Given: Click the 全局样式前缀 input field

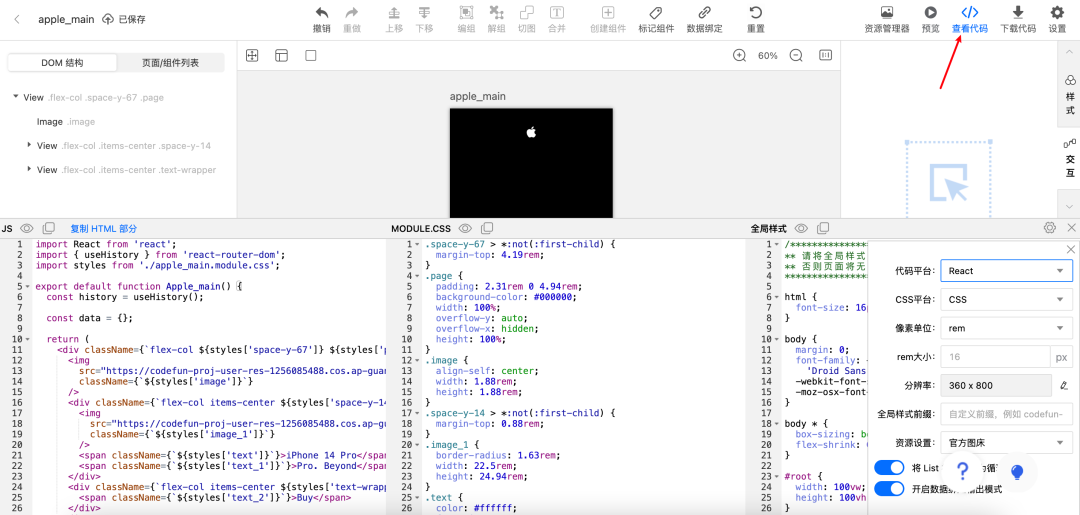Looking at the screenshot, I should tap(1006, 414).
